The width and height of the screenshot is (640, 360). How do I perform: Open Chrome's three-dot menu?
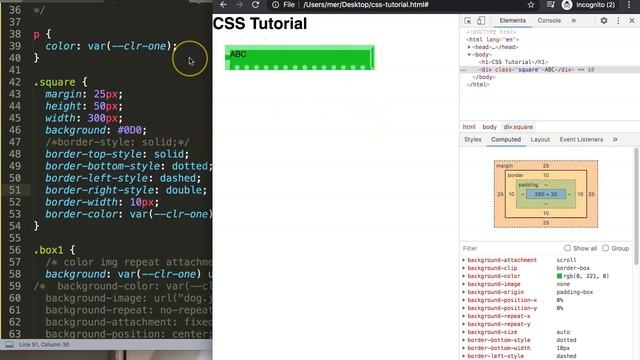(629, 4)
